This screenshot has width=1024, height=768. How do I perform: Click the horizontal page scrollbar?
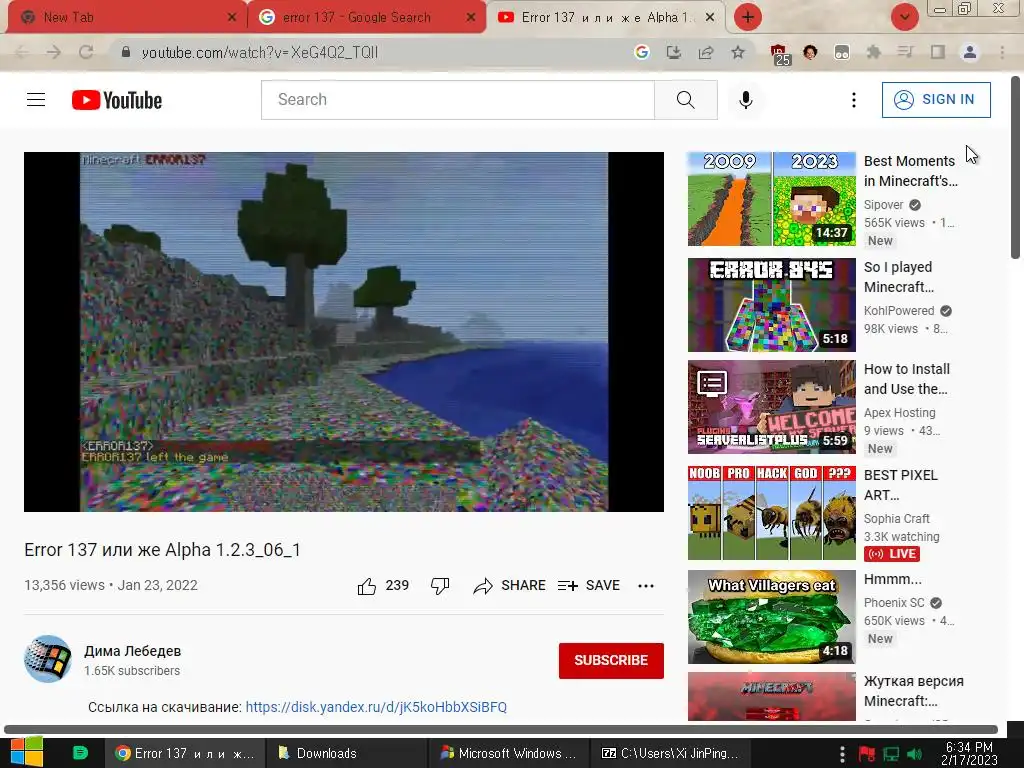tap(501, 729)
